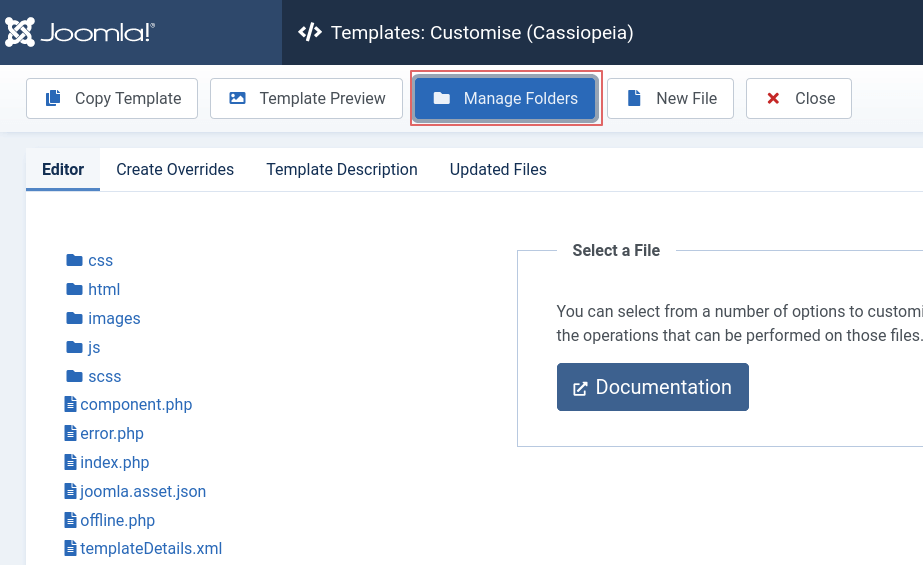Click the file icon in New File
The height and width of the screenshot is (565, 923).
[x=634, y=98]
